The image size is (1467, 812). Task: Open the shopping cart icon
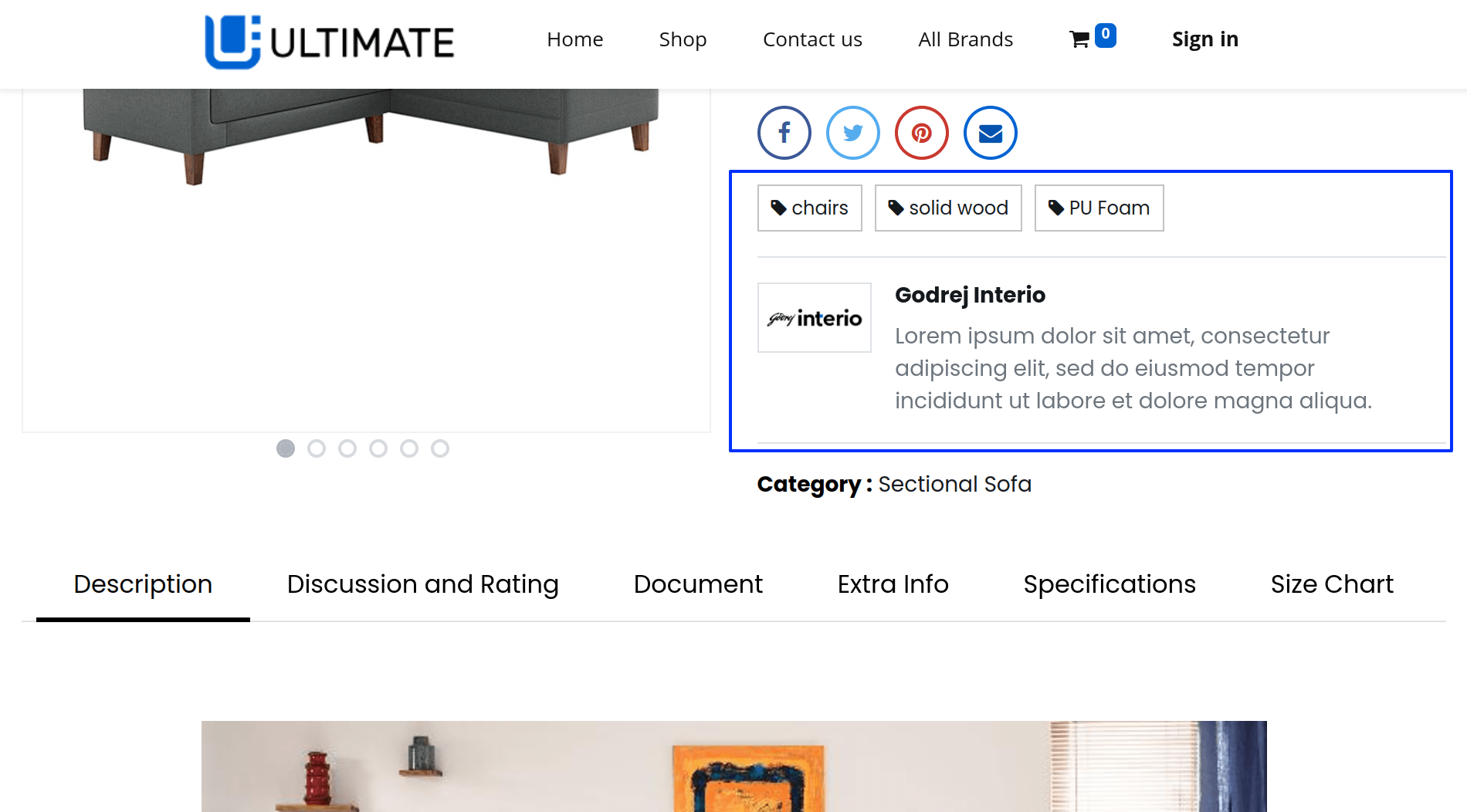point(1079,39)
